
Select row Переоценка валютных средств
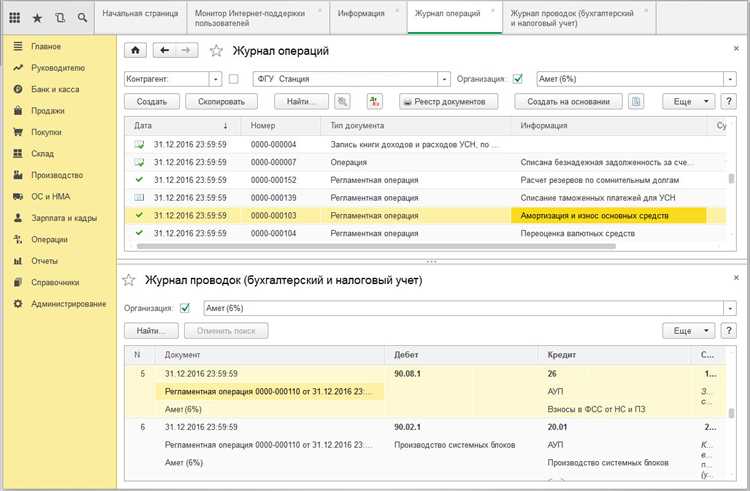[426, 233]
